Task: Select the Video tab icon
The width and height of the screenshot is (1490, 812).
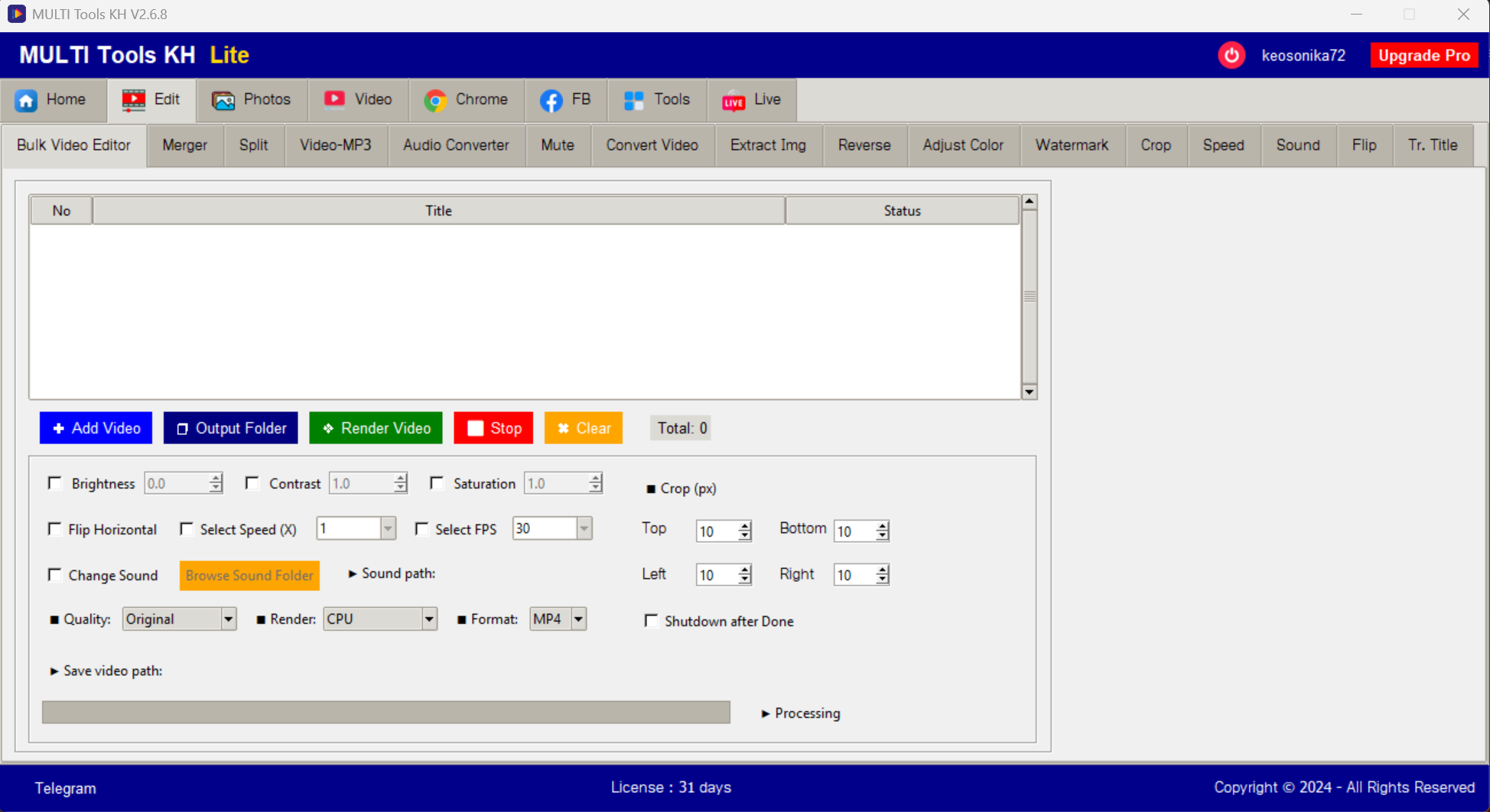Action: (335, 99)
